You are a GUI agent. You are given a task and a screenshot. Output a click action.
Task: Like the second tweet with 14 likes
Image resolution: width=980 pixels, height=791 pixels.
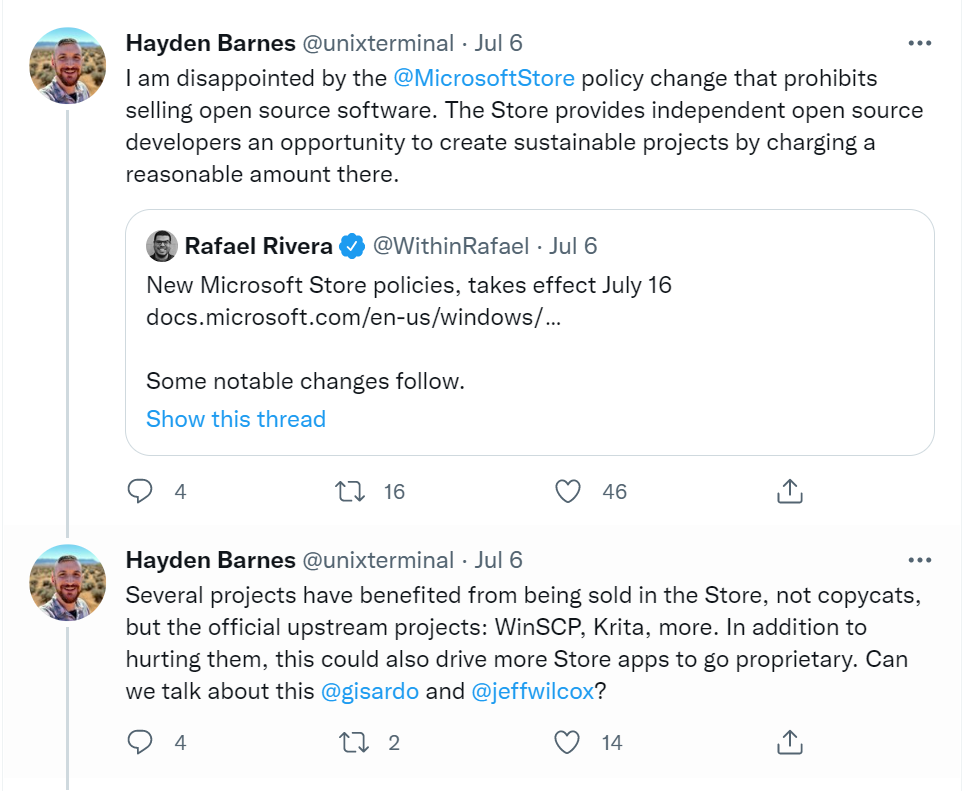[568, 742]
